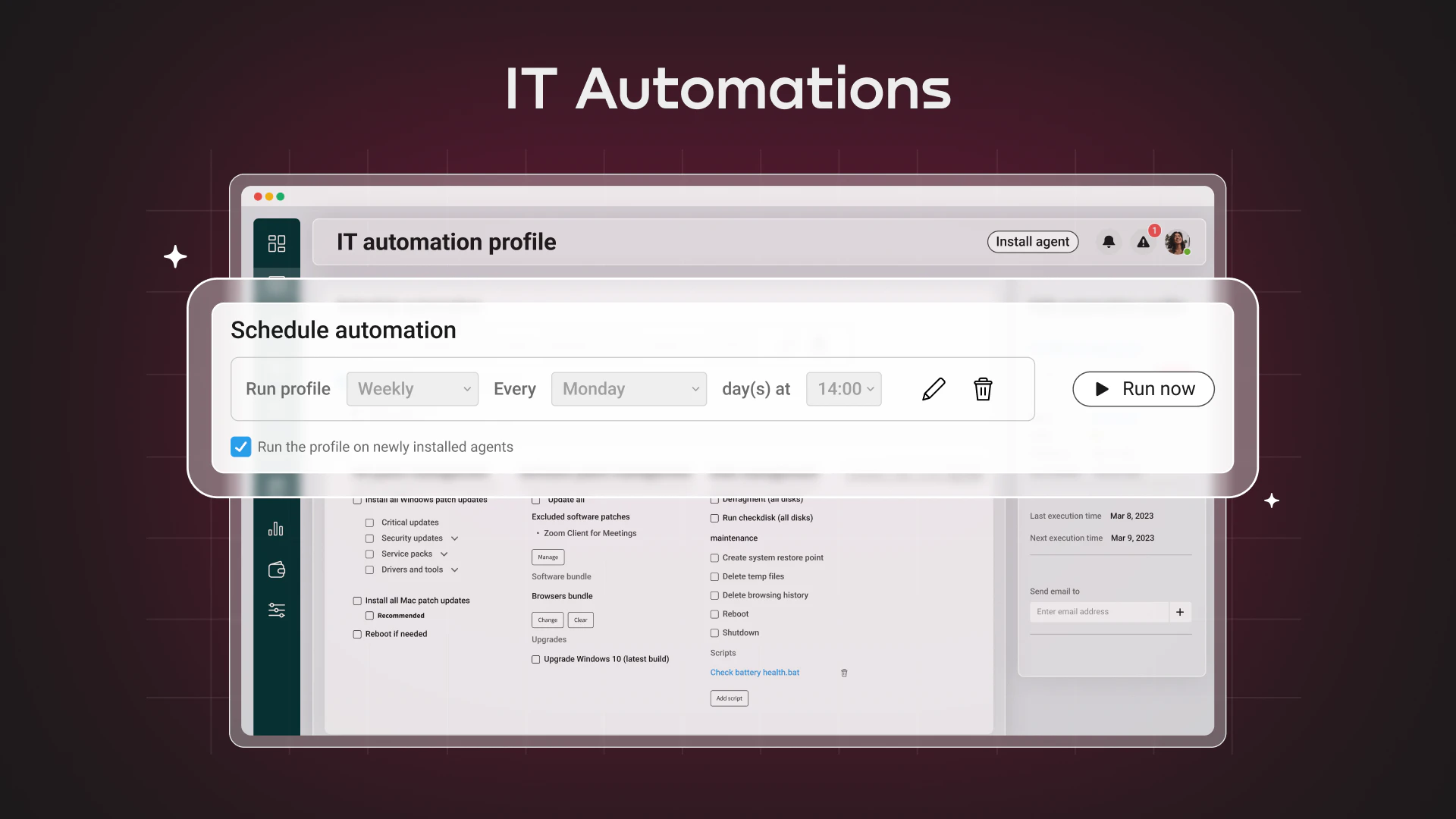Select the analytics bar chart sidebar icon
The height and width of the screenshot is (819, 1456).
[276, 529]
